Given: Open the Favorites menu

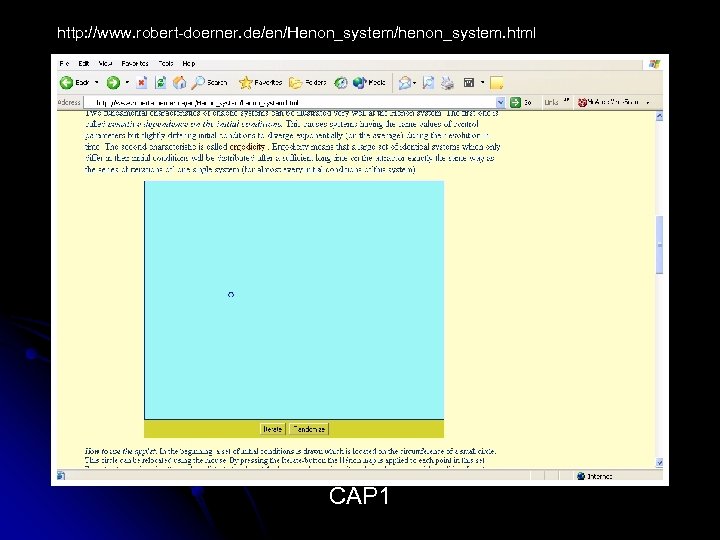Looking at the screenshot, I should tap(135, 63).
